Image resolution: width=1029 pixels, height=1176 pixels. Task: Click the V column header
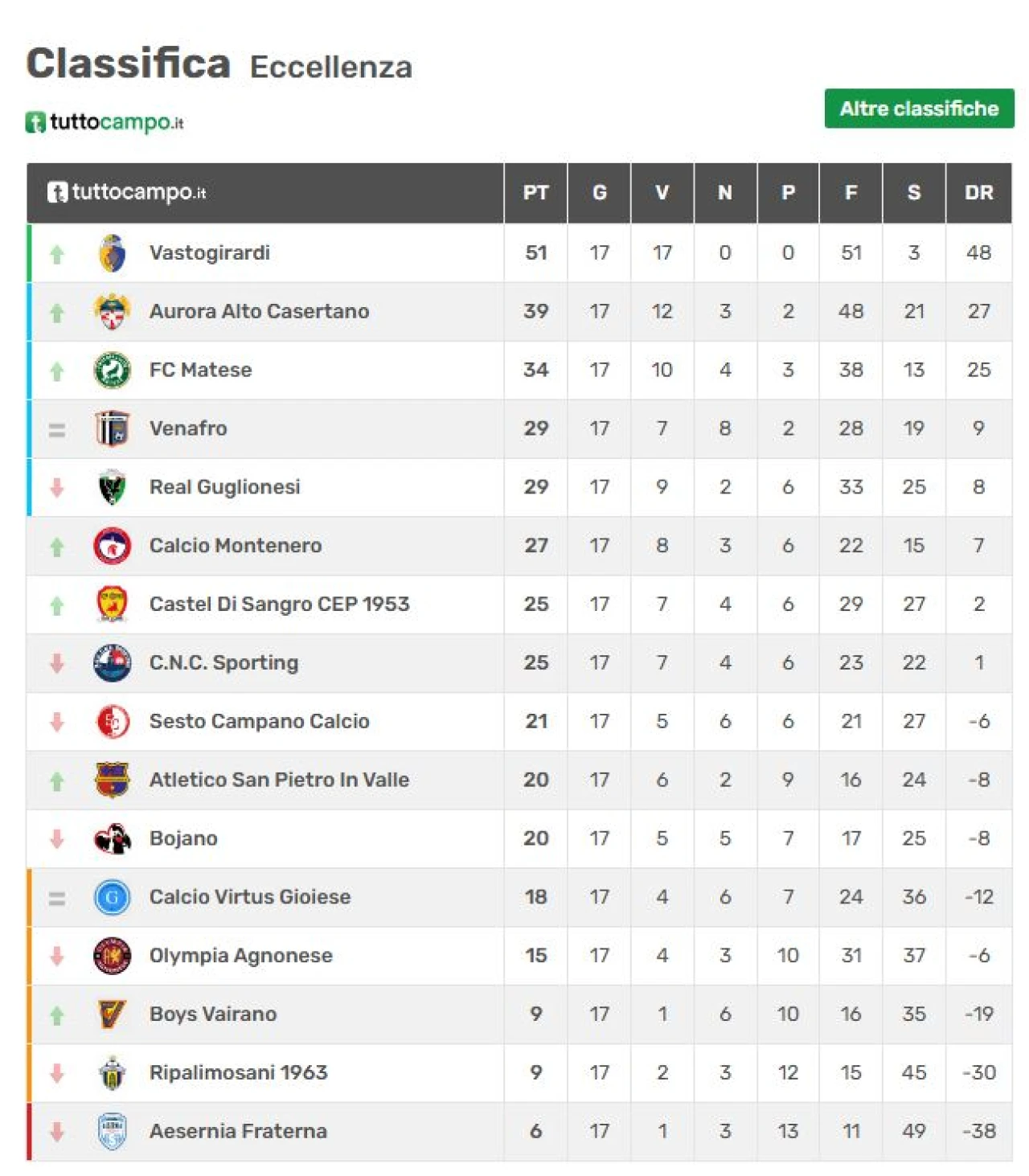(662, 193)
